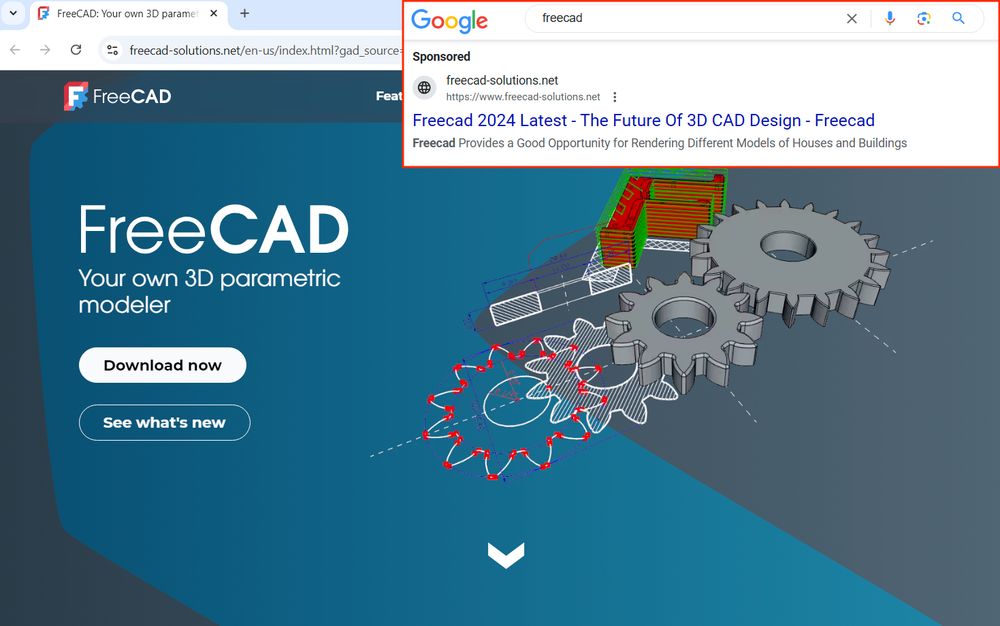Click the Sponsored label text
The width and height of the screenshot is (1000, 626).
[x=441, y=57]
